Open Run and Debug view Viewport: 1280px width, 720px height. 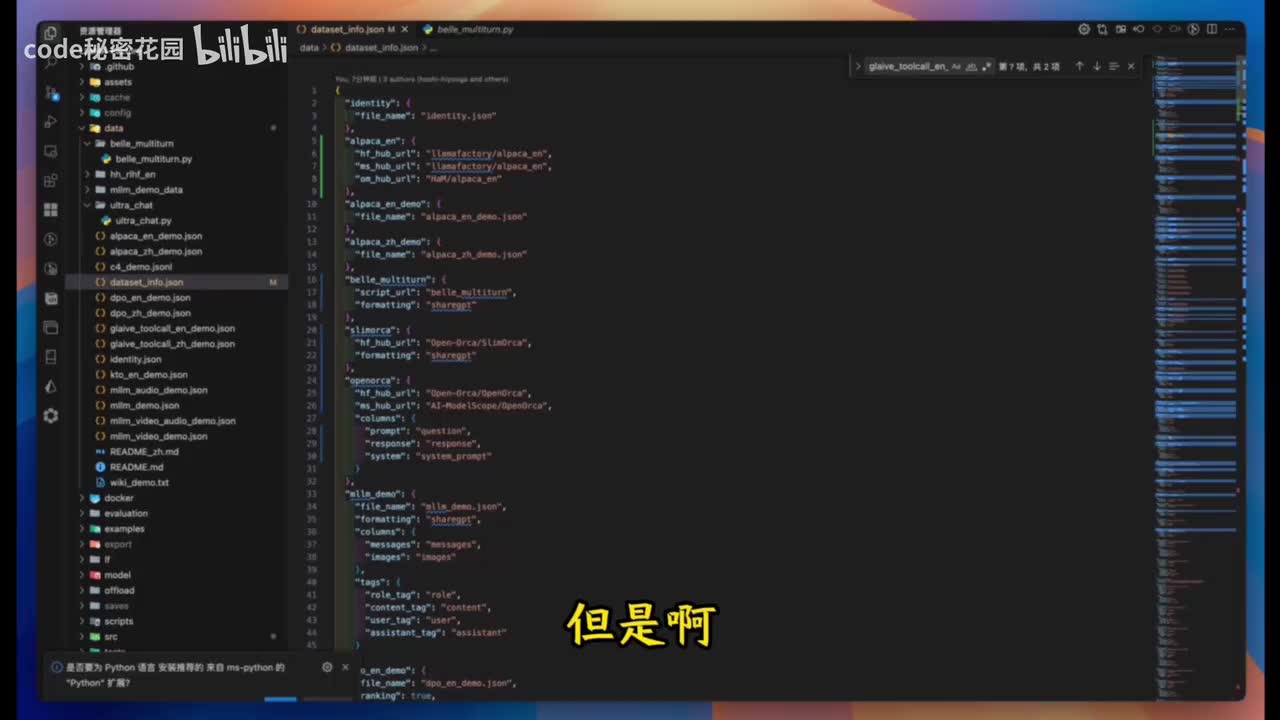pyautogui.click(x=51, y=122)
